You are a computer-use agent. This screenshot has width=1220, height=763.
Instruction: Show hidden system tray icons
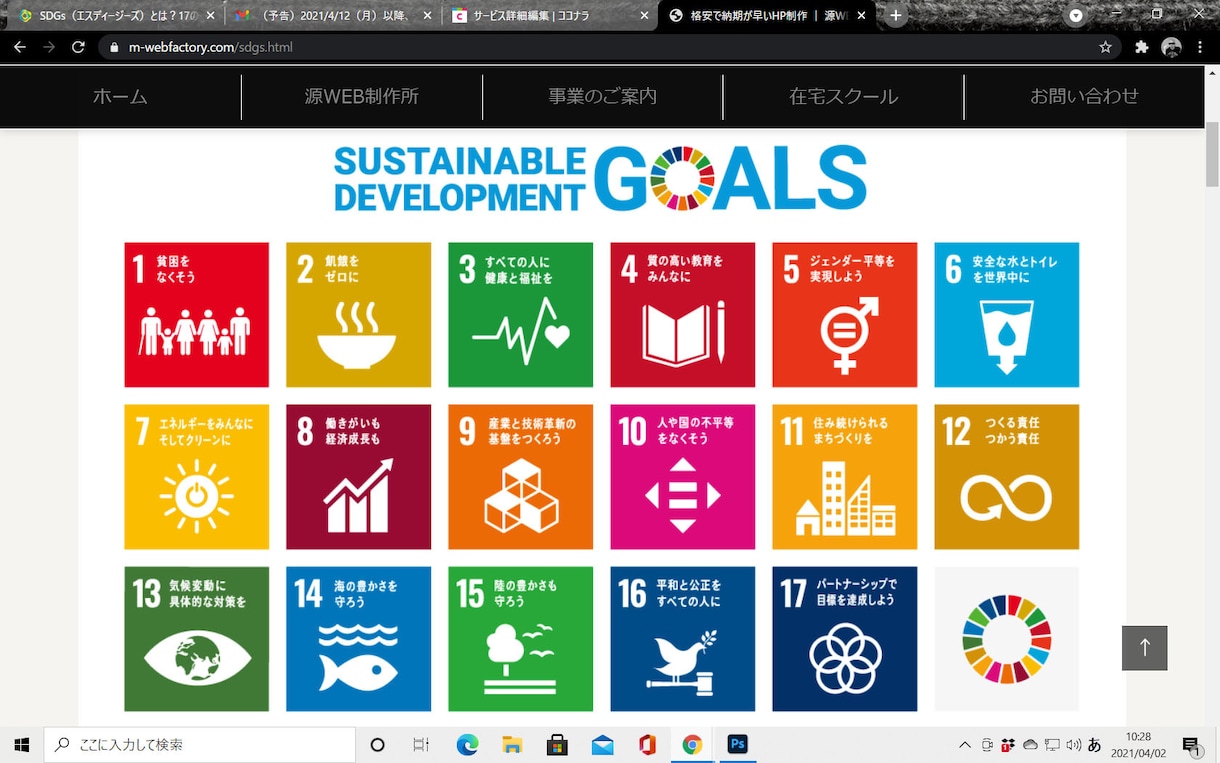click(965, 745)
